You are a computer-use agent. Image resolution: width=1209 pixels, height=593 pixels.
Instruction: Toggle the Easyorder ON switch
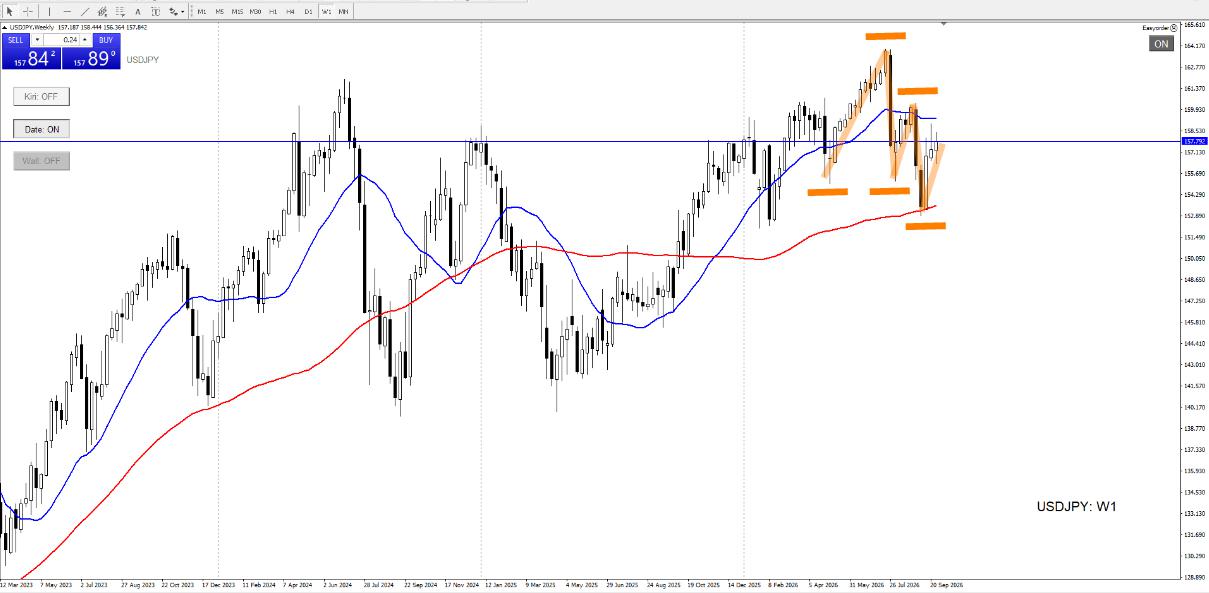(1161, 44)
